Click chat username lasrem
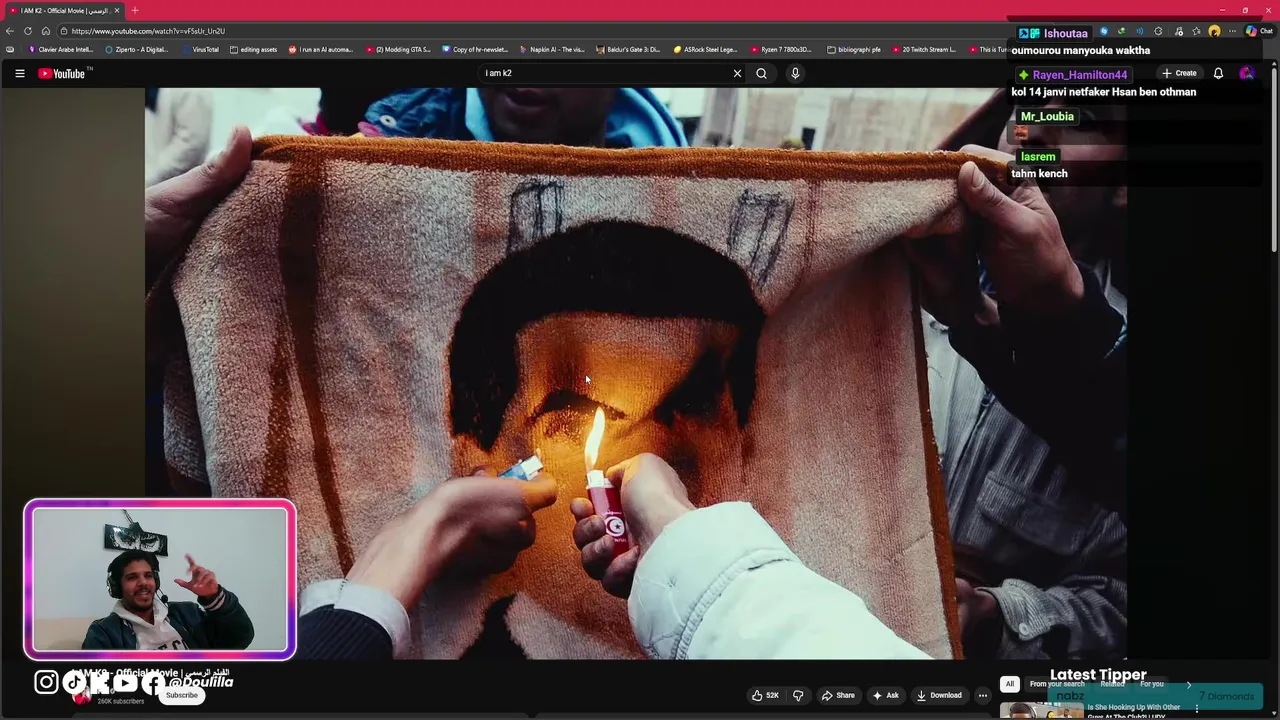The height and width of the screenshot is (720, 1280). pos(1038,156)
